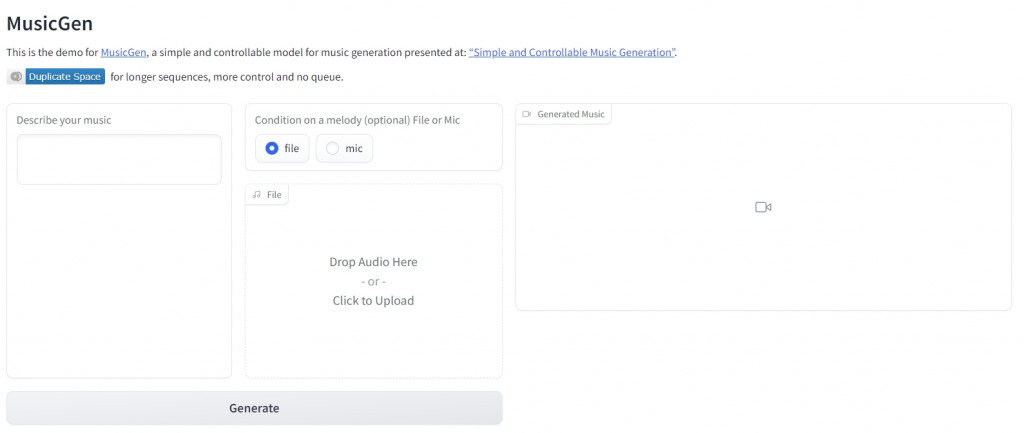The image size is (1024, 433).
Task: Click the Condition on a melody label
Action: point(357,120)
